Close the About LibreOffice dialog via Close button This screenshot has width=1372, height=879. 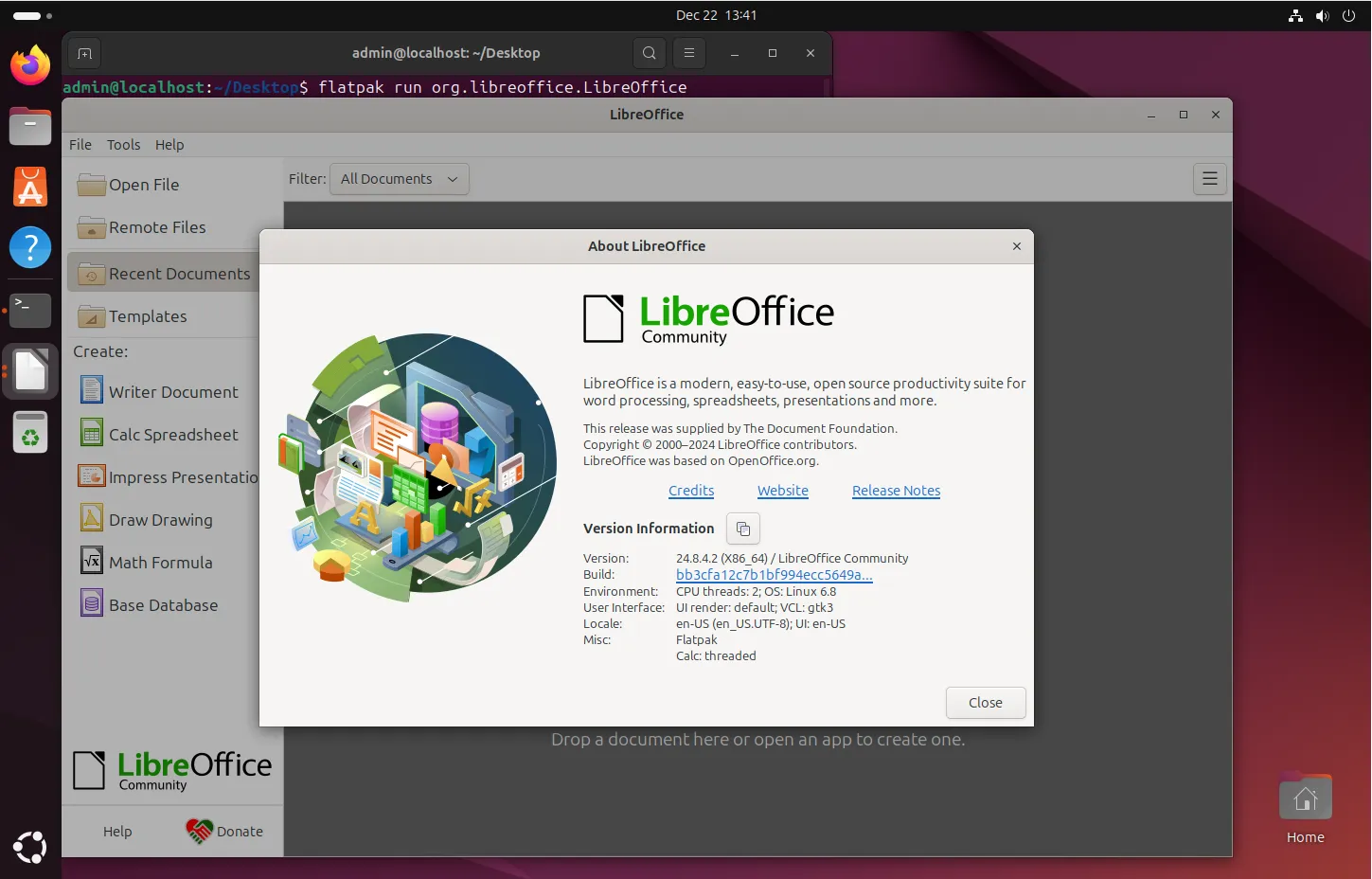tap(986, 703)
